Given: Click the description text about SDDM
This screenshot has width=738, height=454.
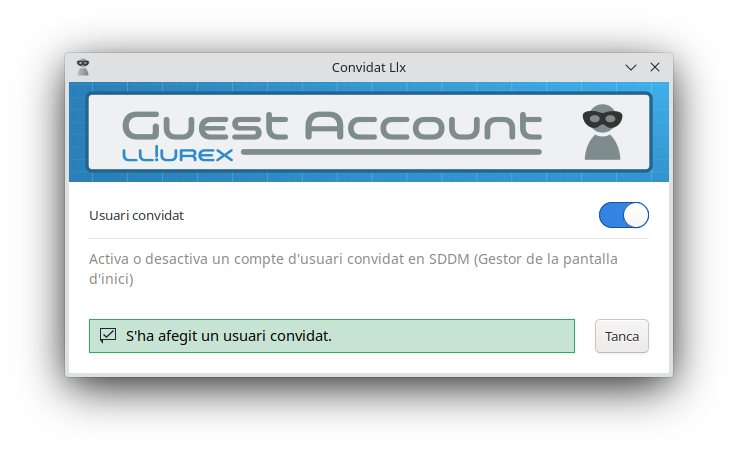Looking at the screenshot, I should point(353,269).
